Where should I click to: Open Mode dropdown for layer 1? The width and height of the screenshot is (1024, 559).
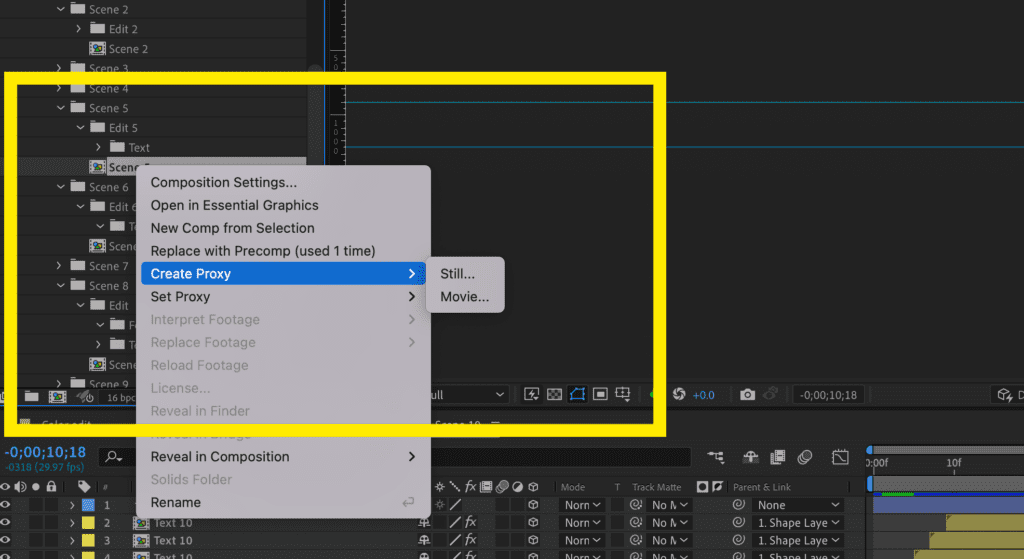[583, 505]
